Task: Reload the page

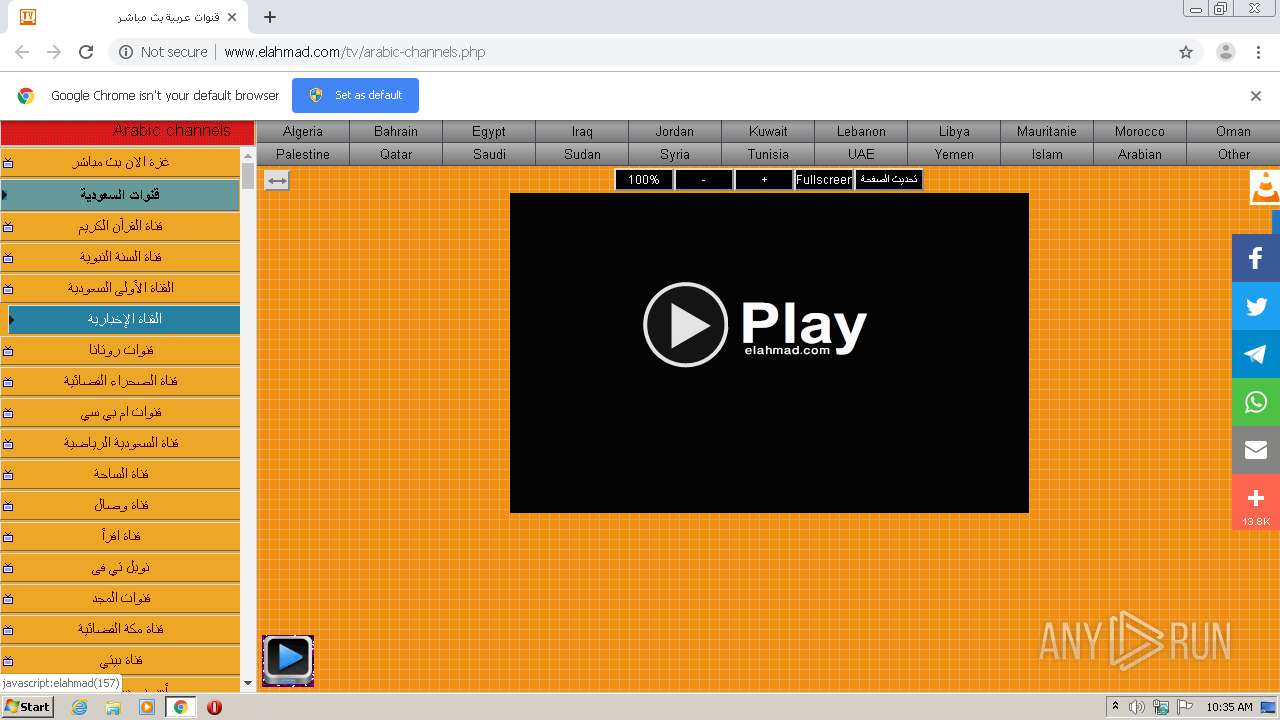Action: click(x=86, y=52)
